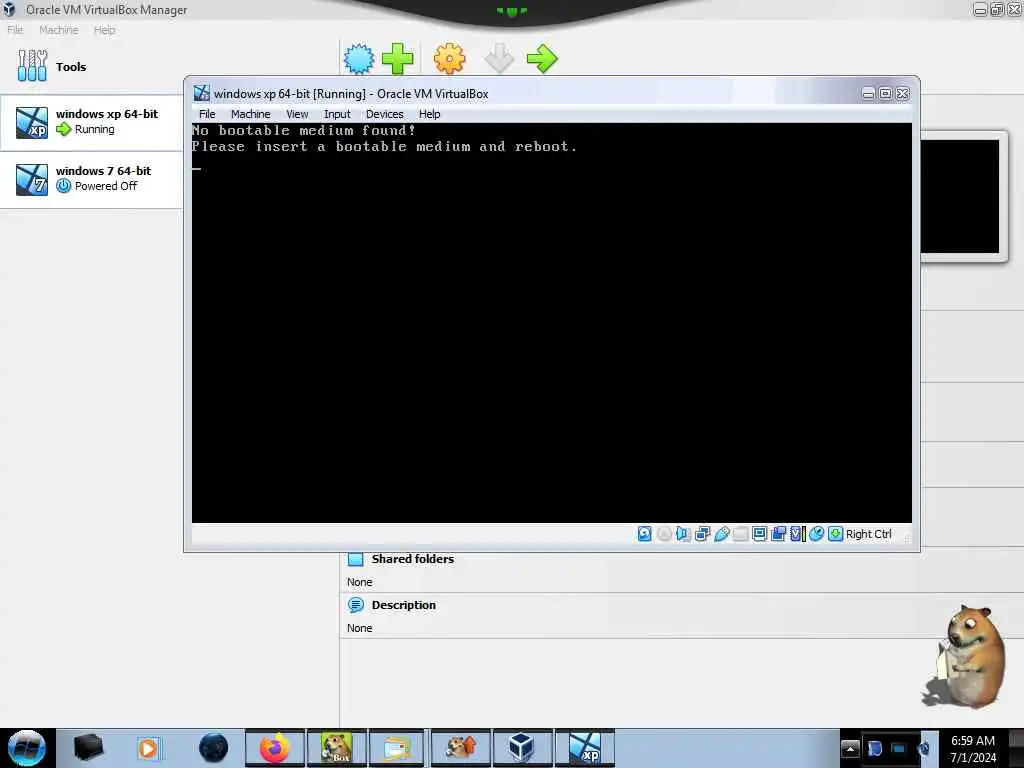
Task: Click the taskbar clock 6:59 AM
Action: [972, 741]
